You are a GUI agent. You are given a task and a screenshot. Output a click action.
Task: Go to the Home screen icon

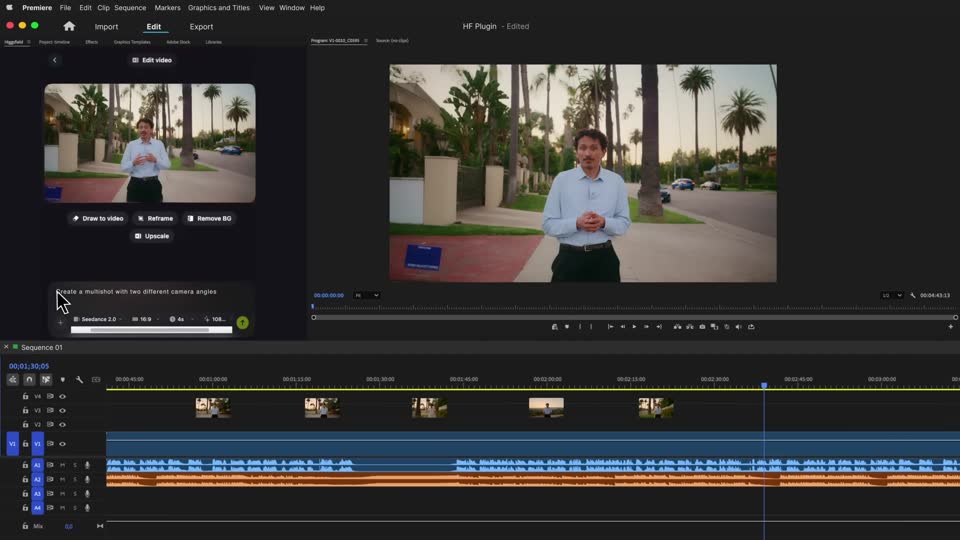click(69, 26)
